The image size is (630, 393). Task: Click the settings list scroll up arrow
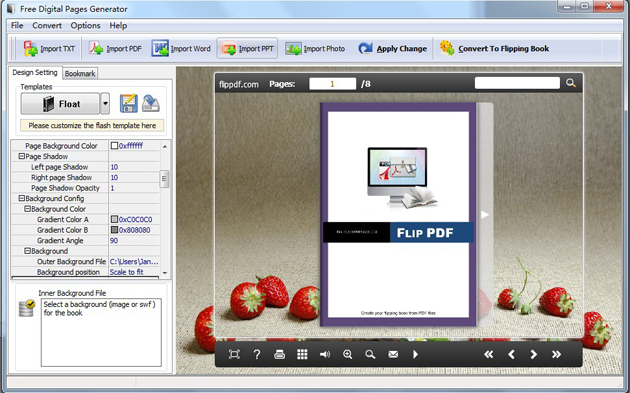[165, 146]
